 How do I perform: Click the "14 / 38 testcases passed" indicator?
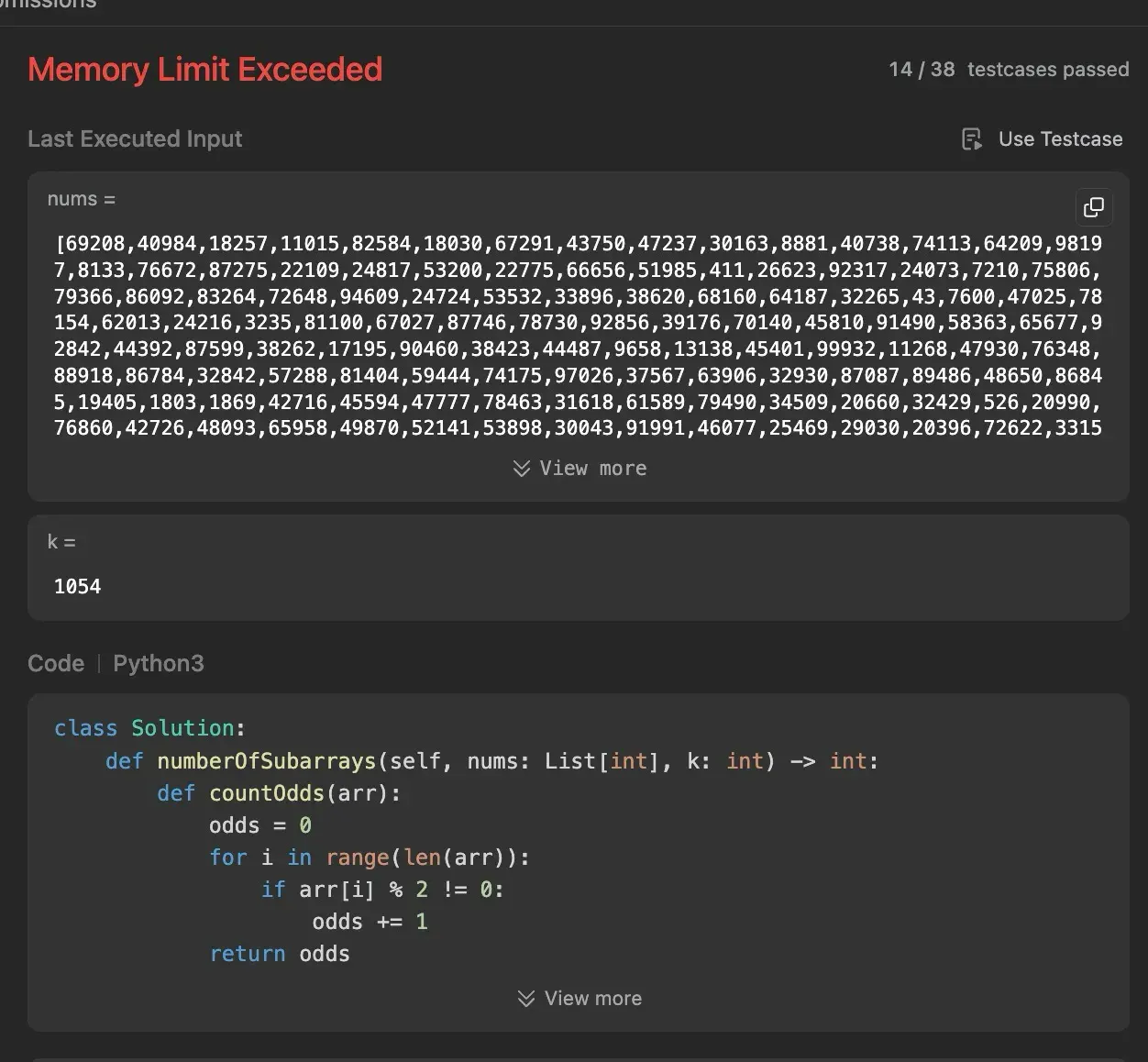coord(1007,69)
